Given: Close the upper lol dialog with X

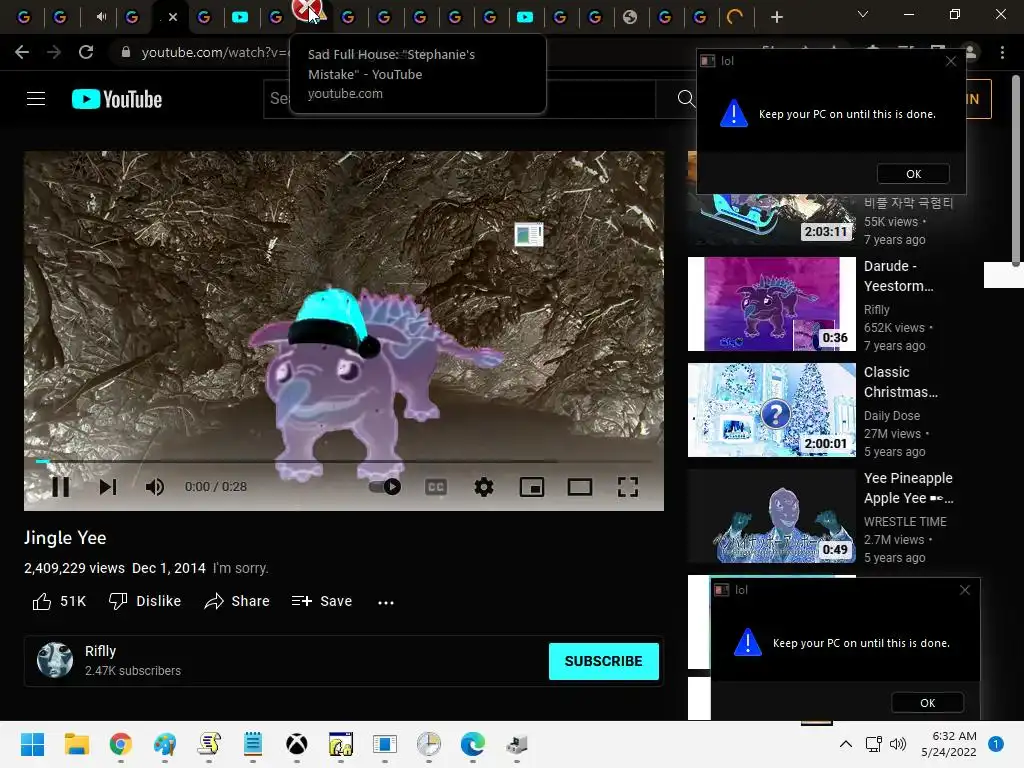Looking at the screenshot, I should [x=951, y=61].
